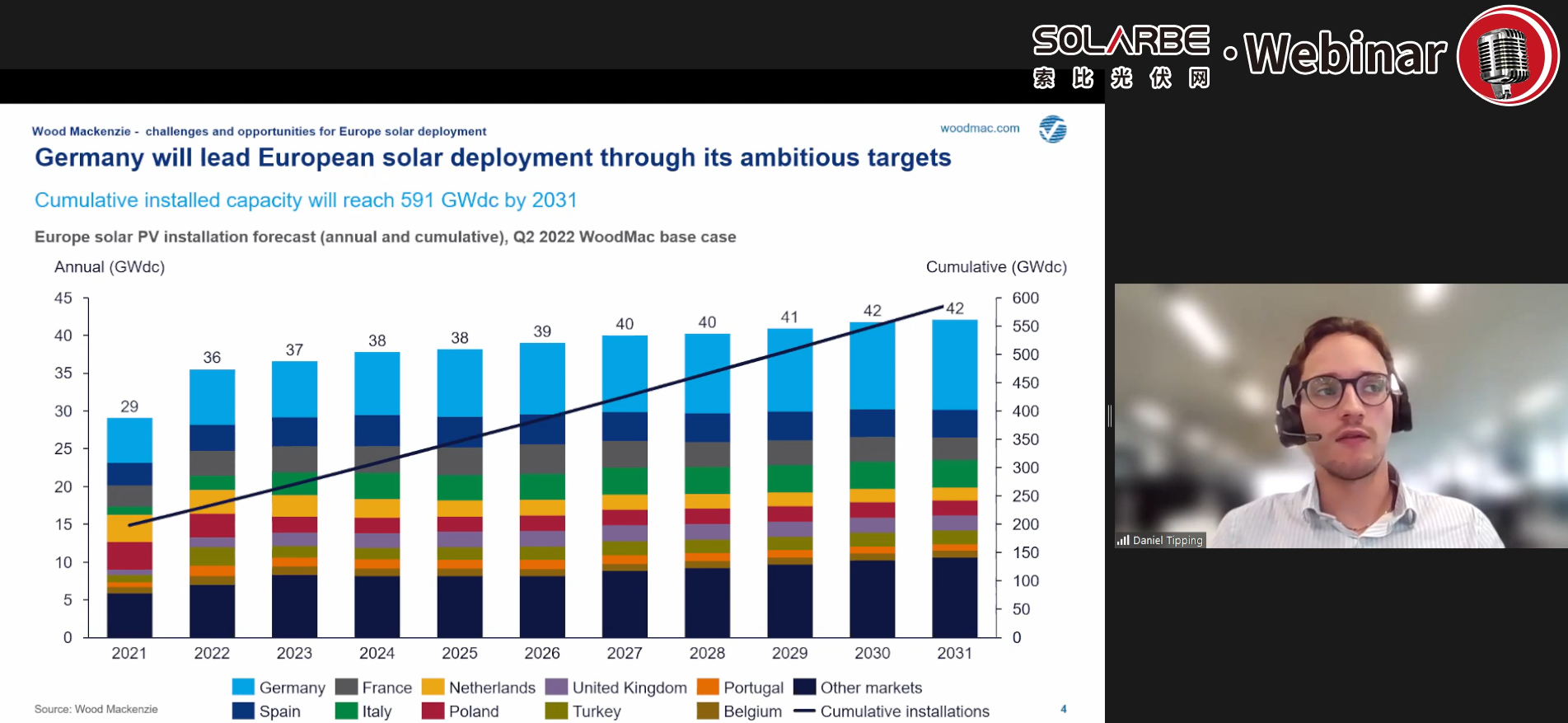Click the Germany segment of the 2022 bar
This screenshot has height=723, width=1568.
pyautogui.click(x=212, y=397)
